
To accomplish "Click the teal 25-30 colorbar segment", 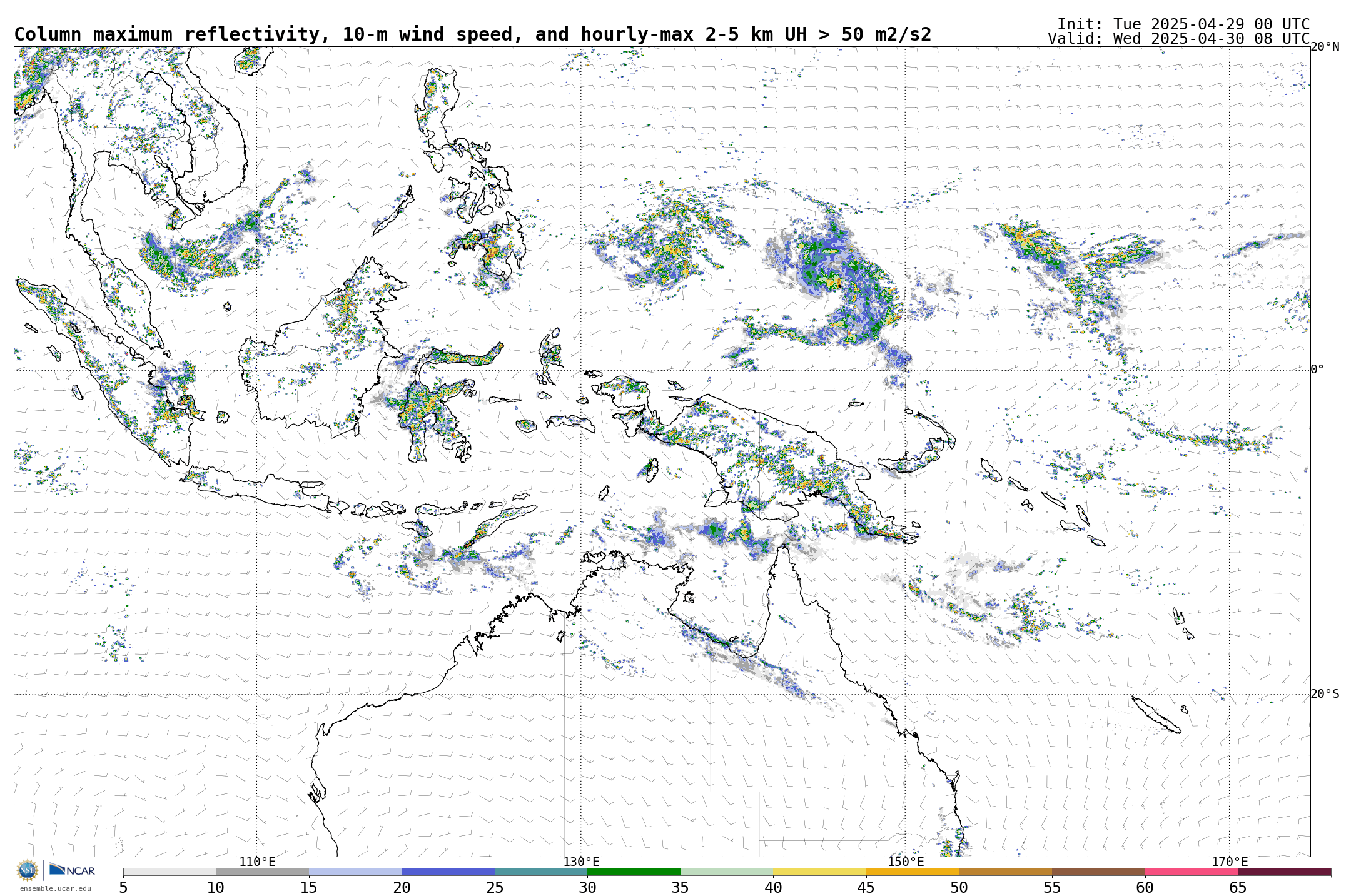I will click(541, 872).
